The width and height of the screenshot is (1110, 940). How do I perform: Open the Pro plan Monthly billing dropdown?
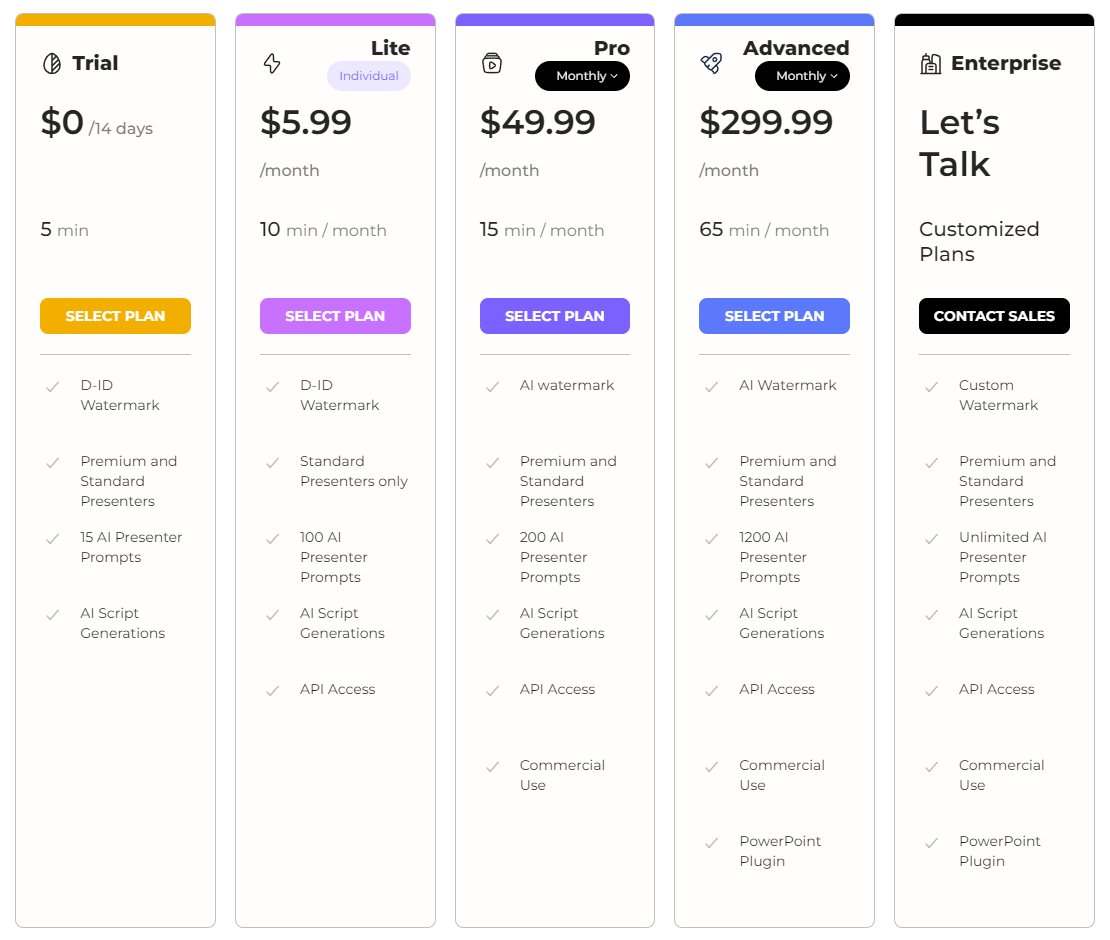click(582, 76)
